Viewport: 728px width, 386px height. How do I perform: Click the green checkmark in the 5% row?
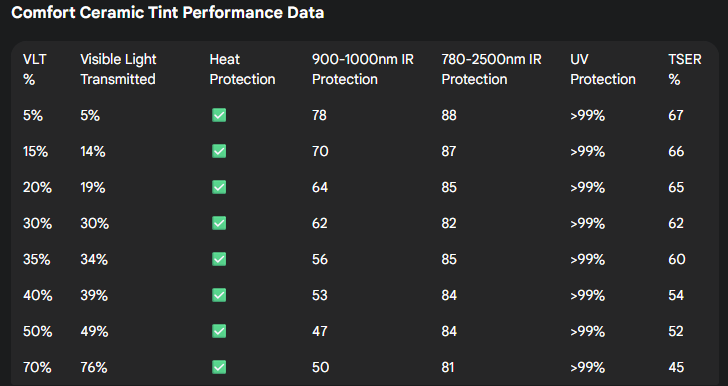click(x=219, y=115)
